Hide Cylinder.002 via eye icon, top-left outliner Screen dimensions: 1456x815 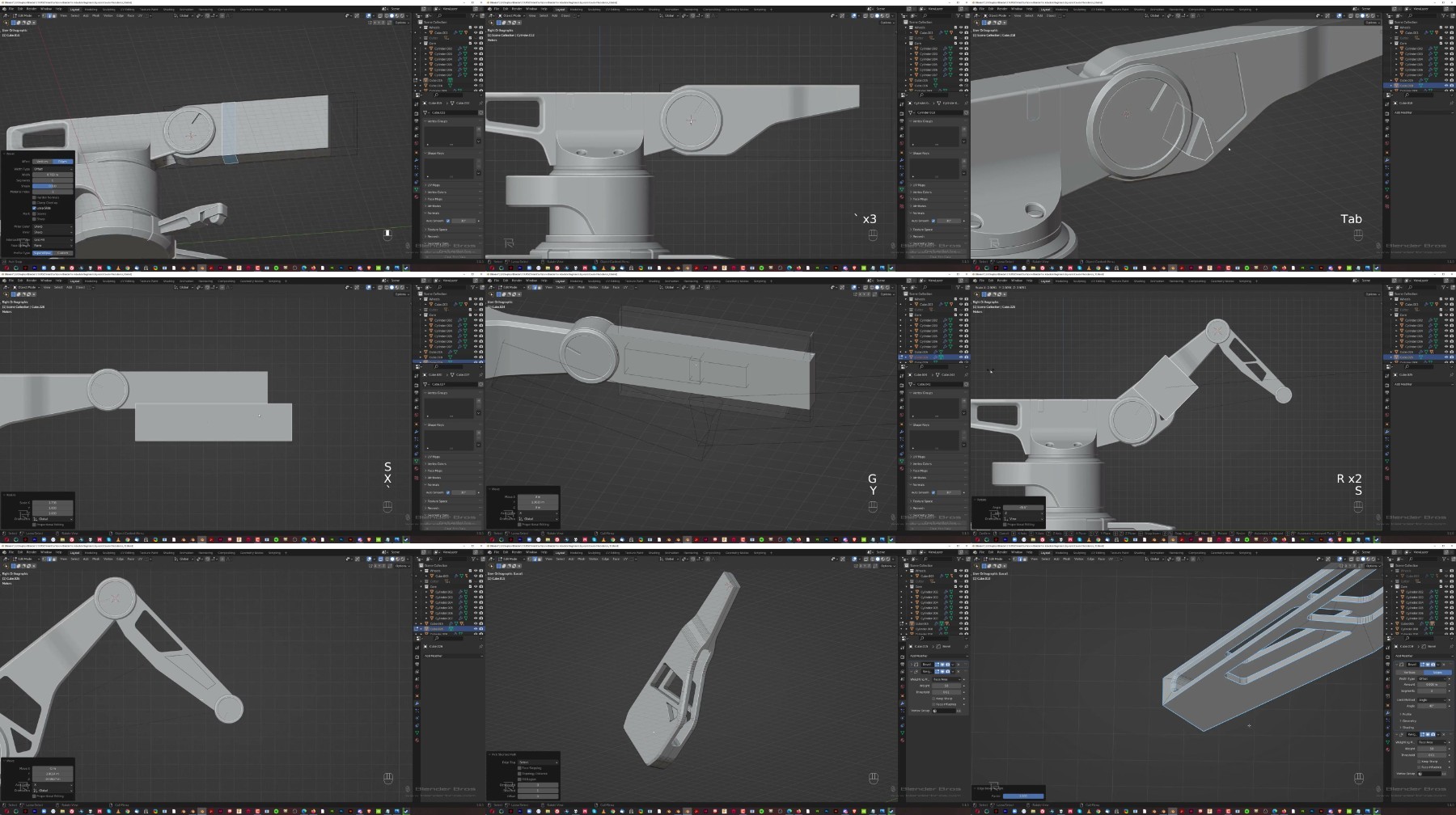(476, 49)
